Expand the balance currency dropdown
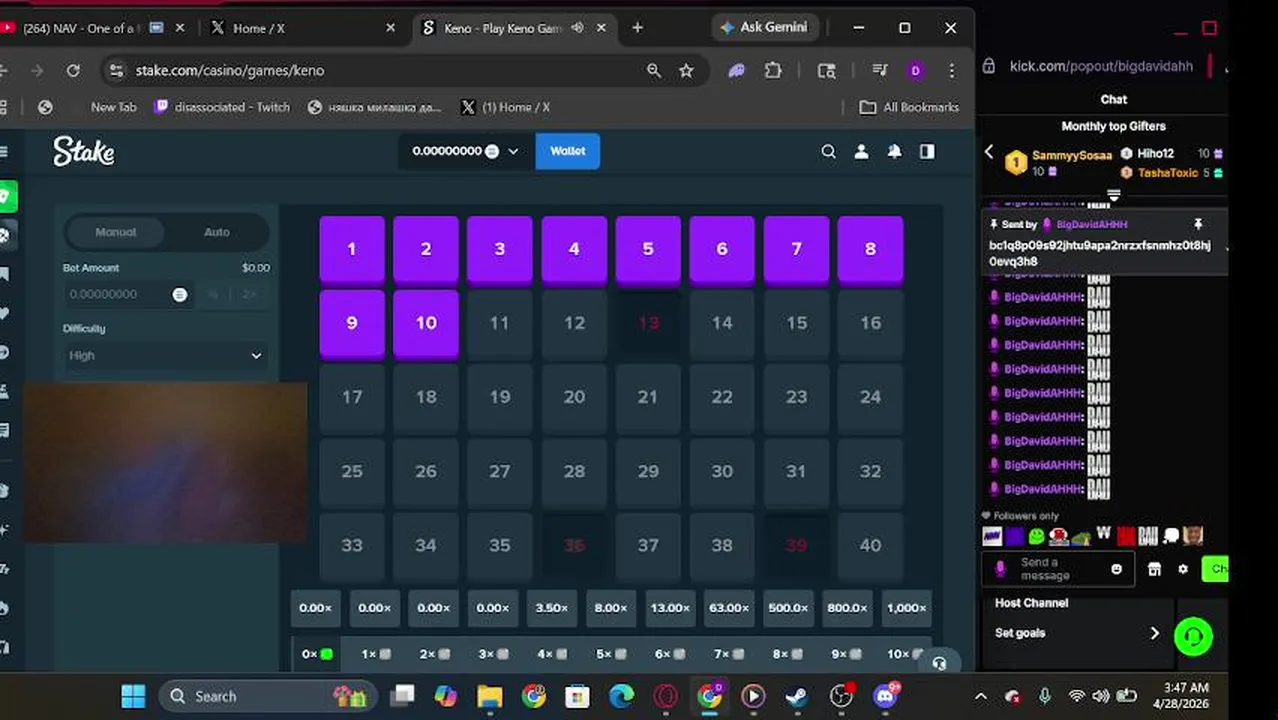The height and width of the screenshot is (720, 1278). click(x=513, y=151)
